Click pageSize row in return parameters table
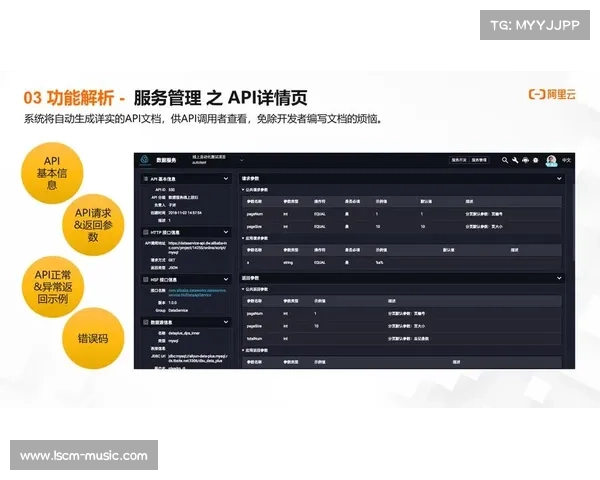 point(402,326)
